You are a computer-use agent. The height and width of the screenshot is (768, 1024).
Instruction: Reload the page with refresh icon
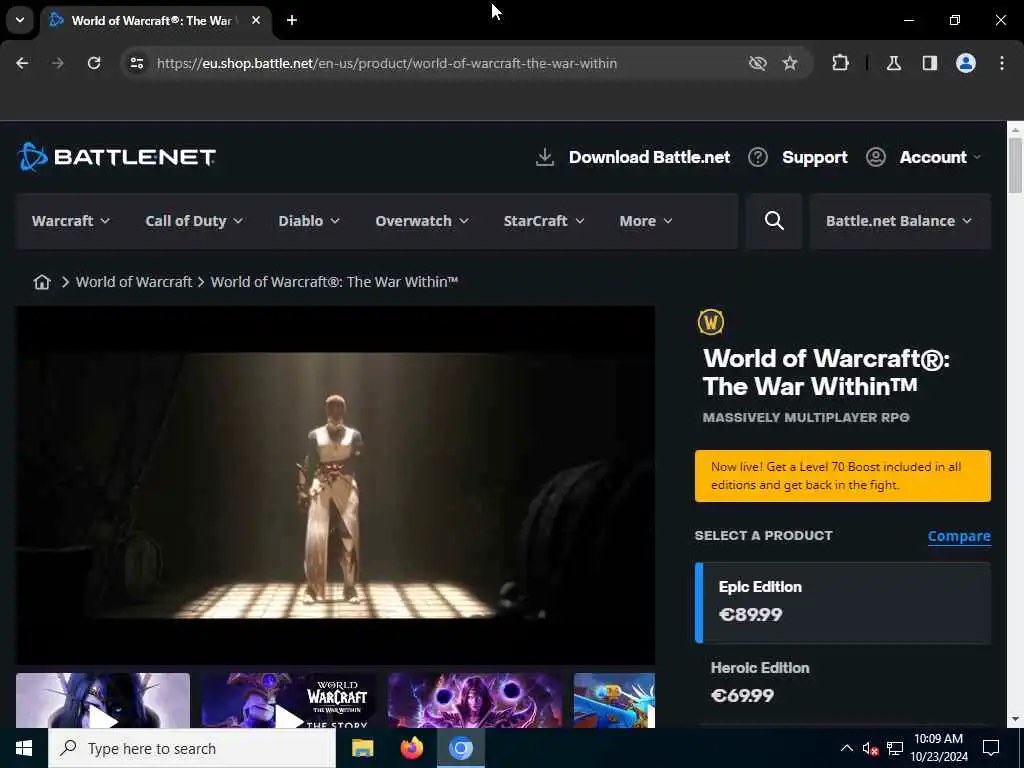94,63
